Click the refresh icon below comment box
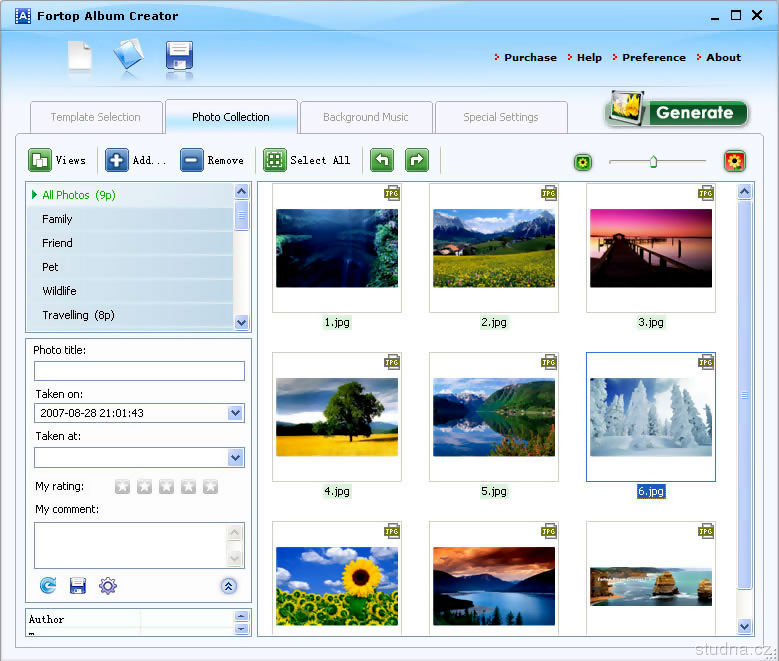This screenshot has width=779, height=661. coord(48,586)
